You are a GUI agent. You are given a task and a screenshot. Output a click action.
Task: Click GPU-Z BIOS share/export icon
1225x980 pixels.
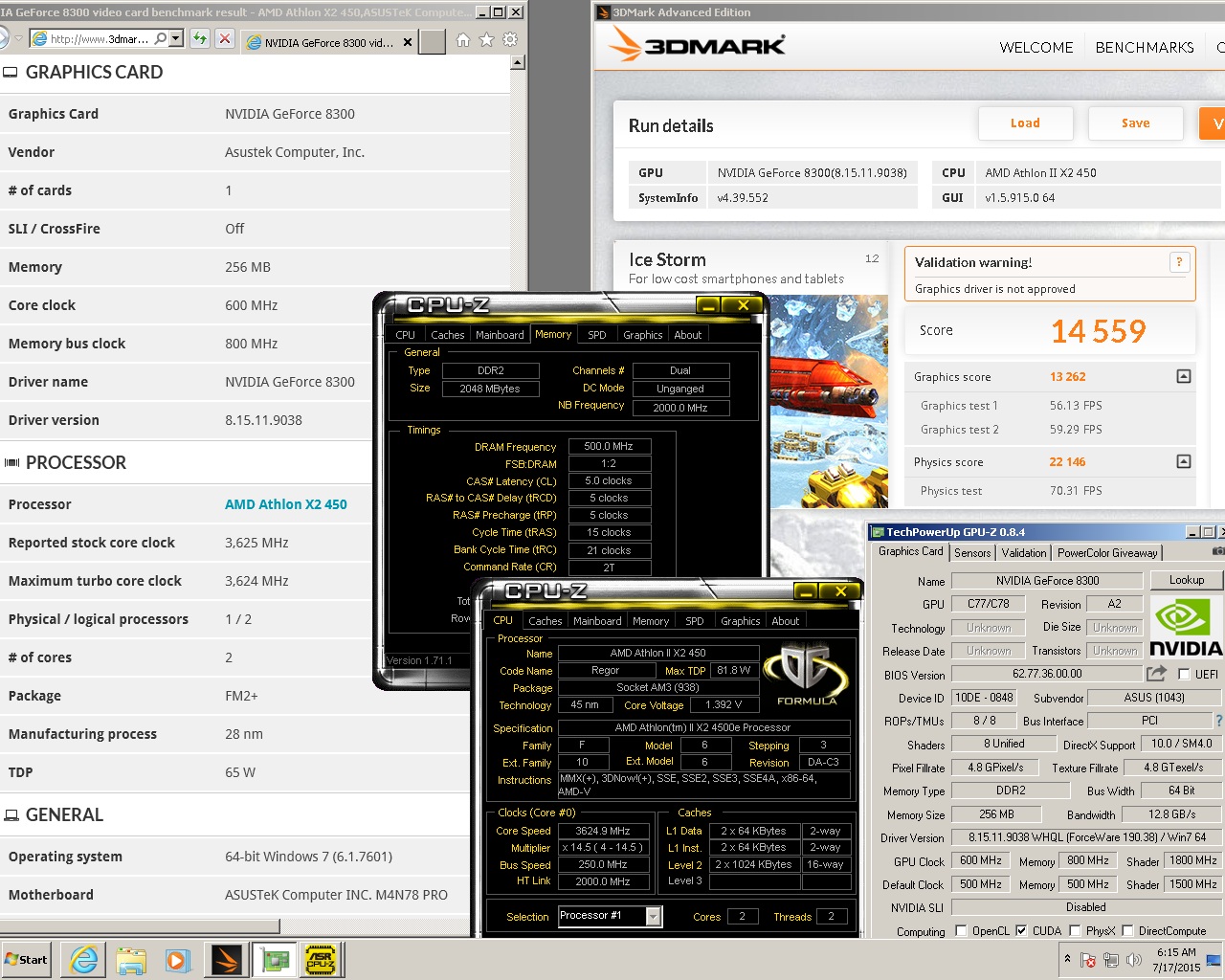click(x=1157, y=674)
